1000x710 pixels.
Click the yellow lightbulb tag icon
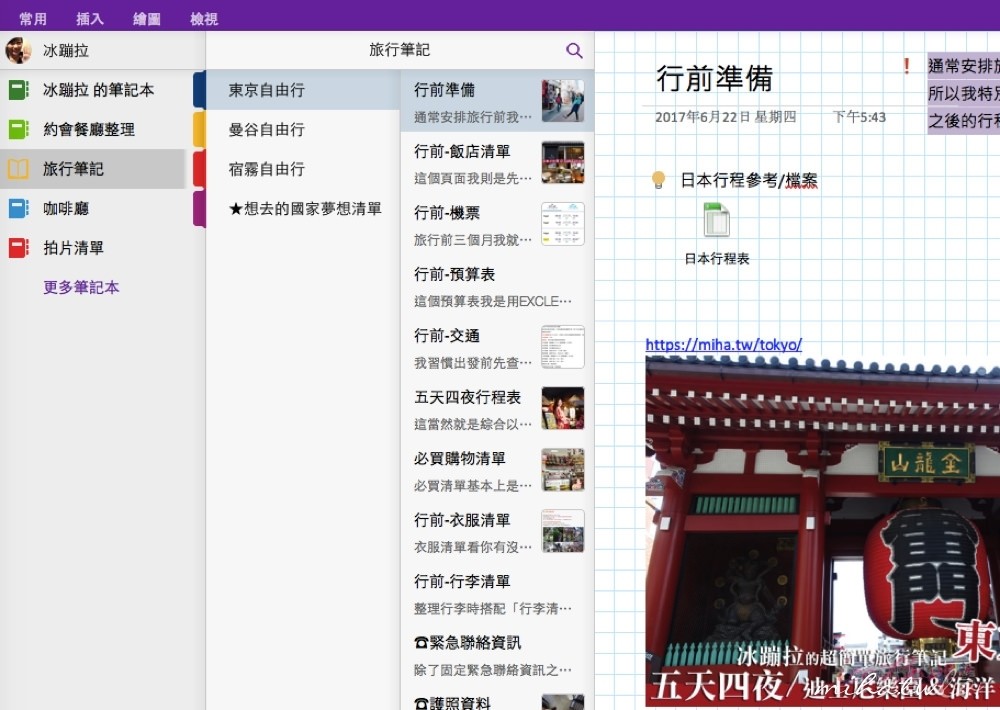658,181
